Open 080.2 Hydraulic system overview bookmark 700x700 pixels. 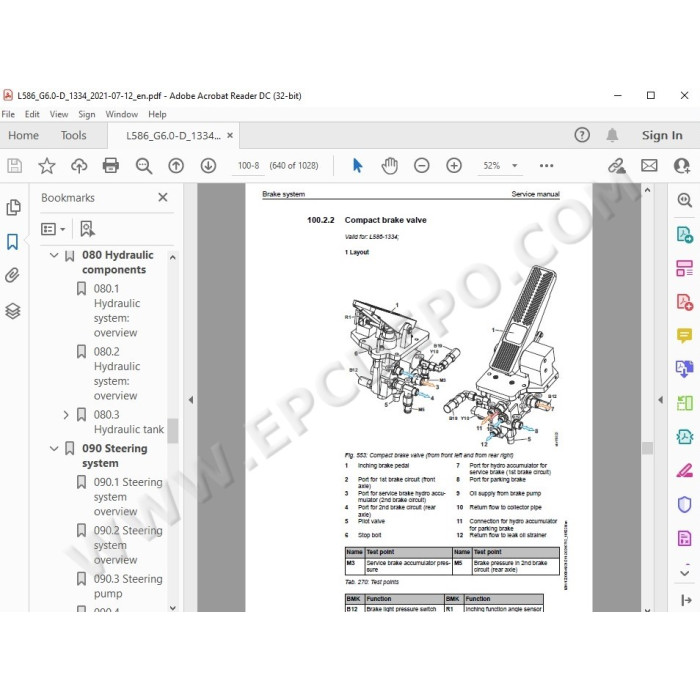117,374
